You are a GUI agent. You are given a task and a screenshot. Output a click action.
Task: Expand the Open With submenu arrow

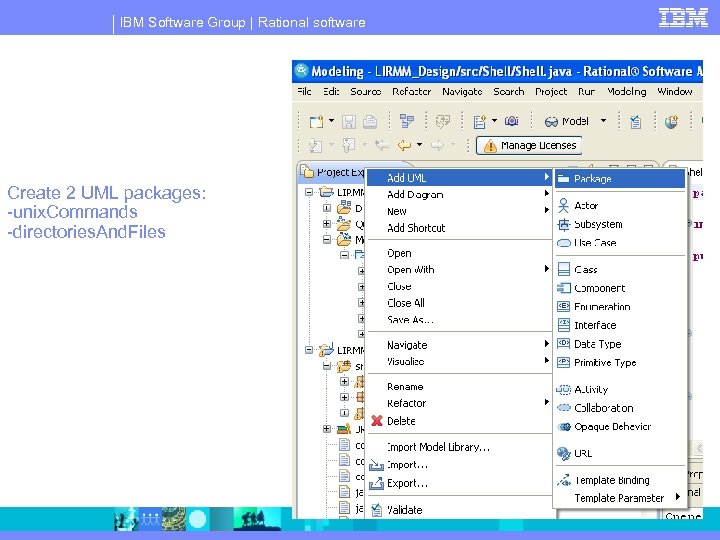pyautogui.click(x=546, y=268)
